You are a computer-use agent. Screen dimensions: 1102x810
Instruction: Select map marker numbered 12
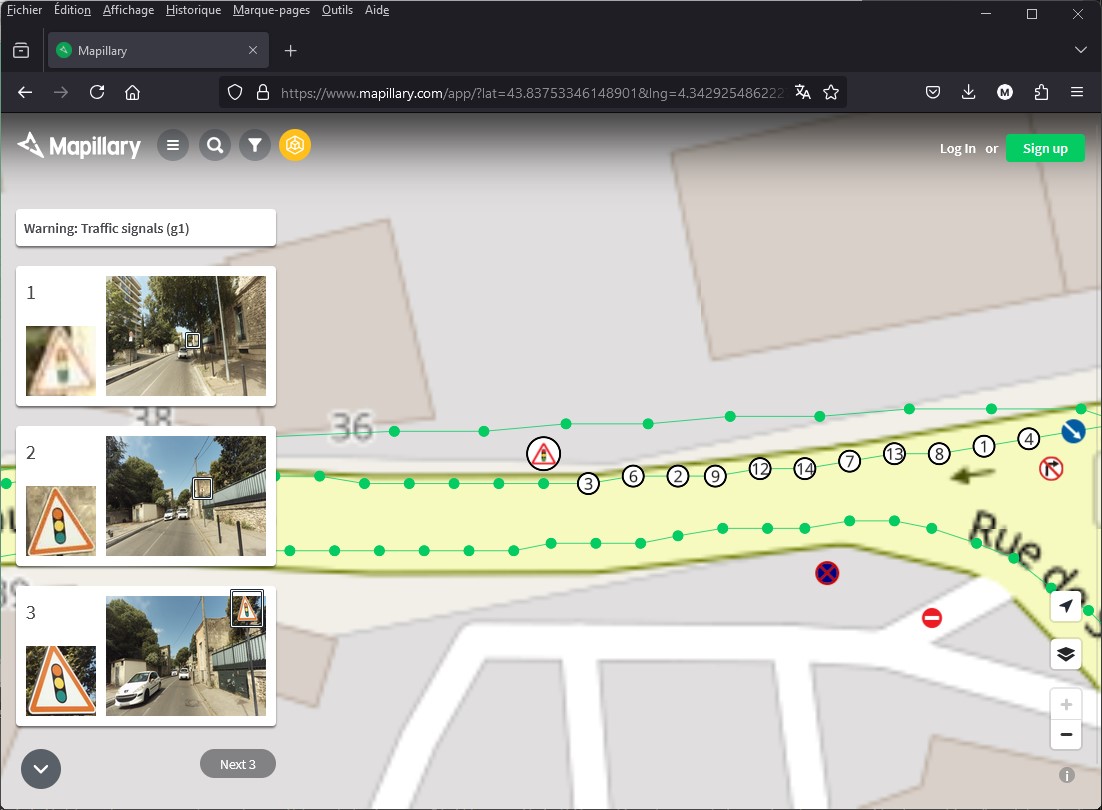[760, 469]
